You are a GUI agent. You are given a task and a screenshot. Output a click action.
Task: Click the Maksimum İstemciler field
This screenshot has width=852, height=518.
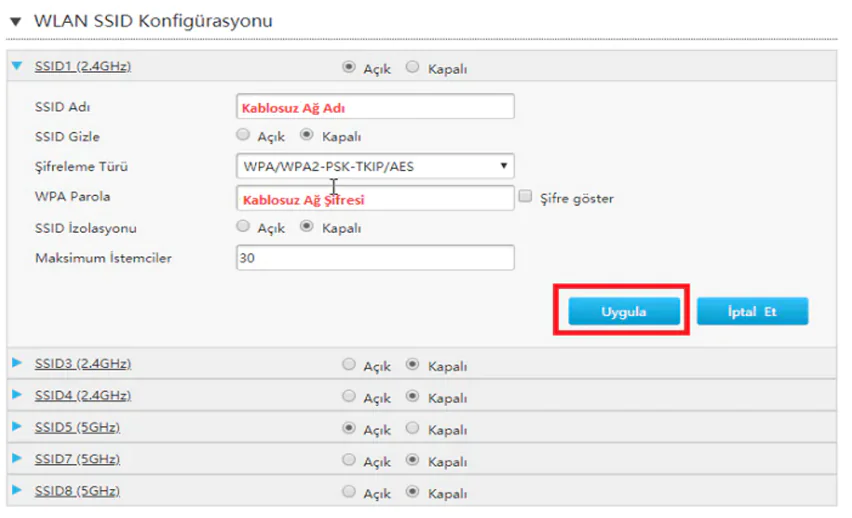click(x=375, y=258)
